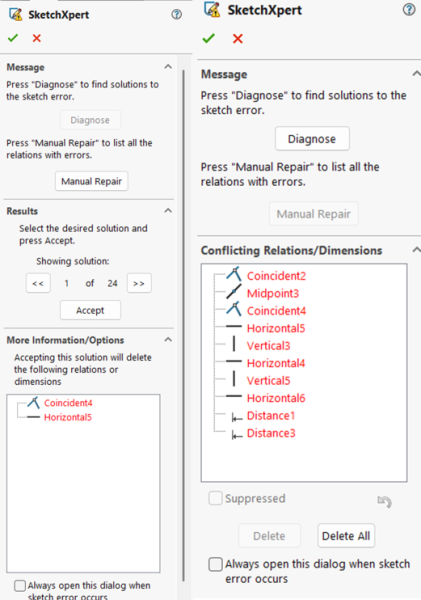Collapse the Conflicting Relations/Dimensions section
This screenshot has width=421, height=600.
pyautogui.click(x=416, y=250)
